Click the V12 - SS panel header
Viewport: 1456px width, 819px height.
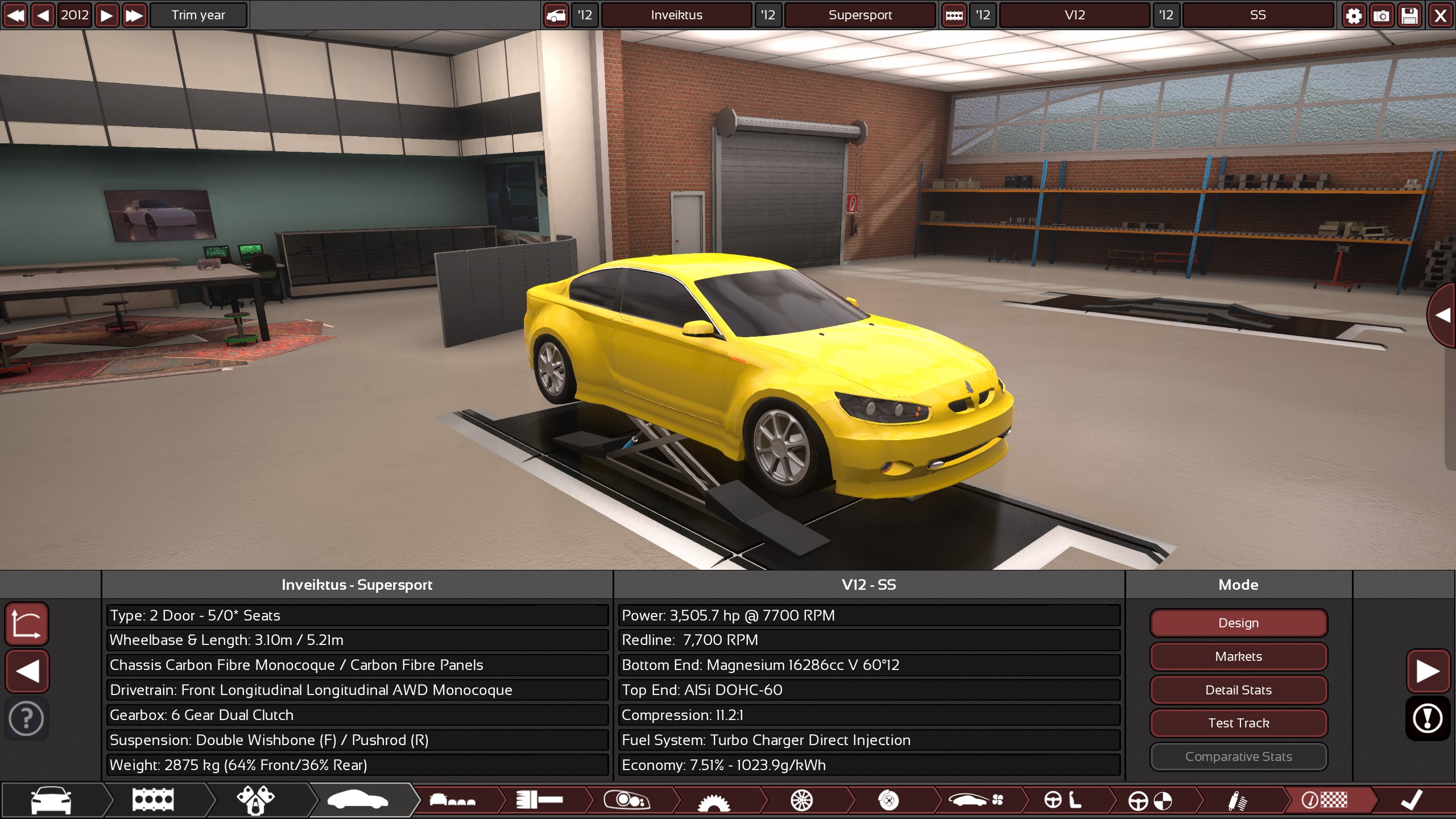coord(869,585)
